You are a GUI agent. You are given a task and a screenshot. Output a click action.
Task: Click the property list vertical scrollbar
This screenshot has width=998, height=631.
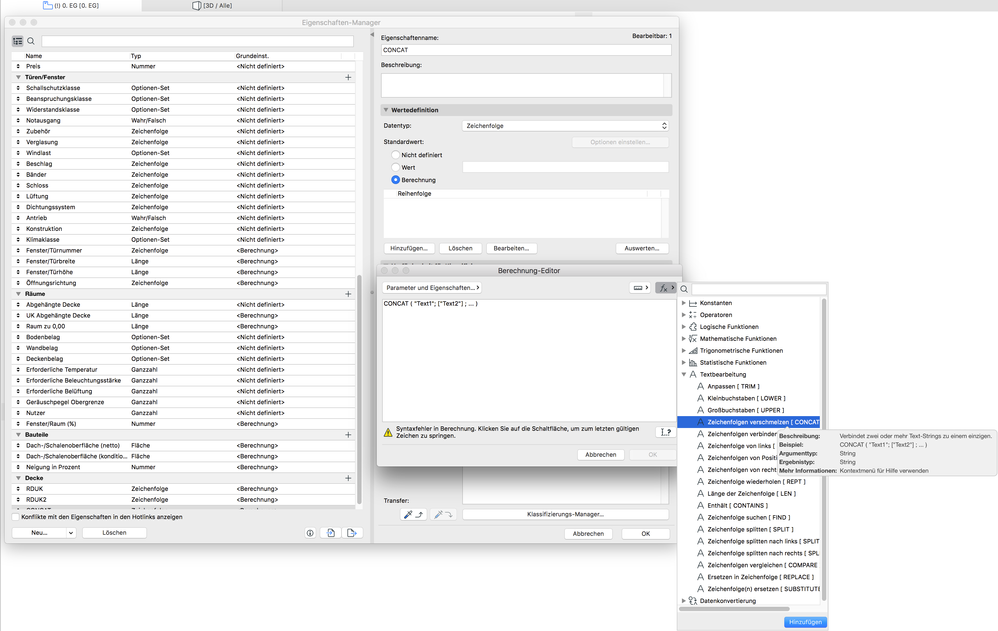(x=360, y=388)
